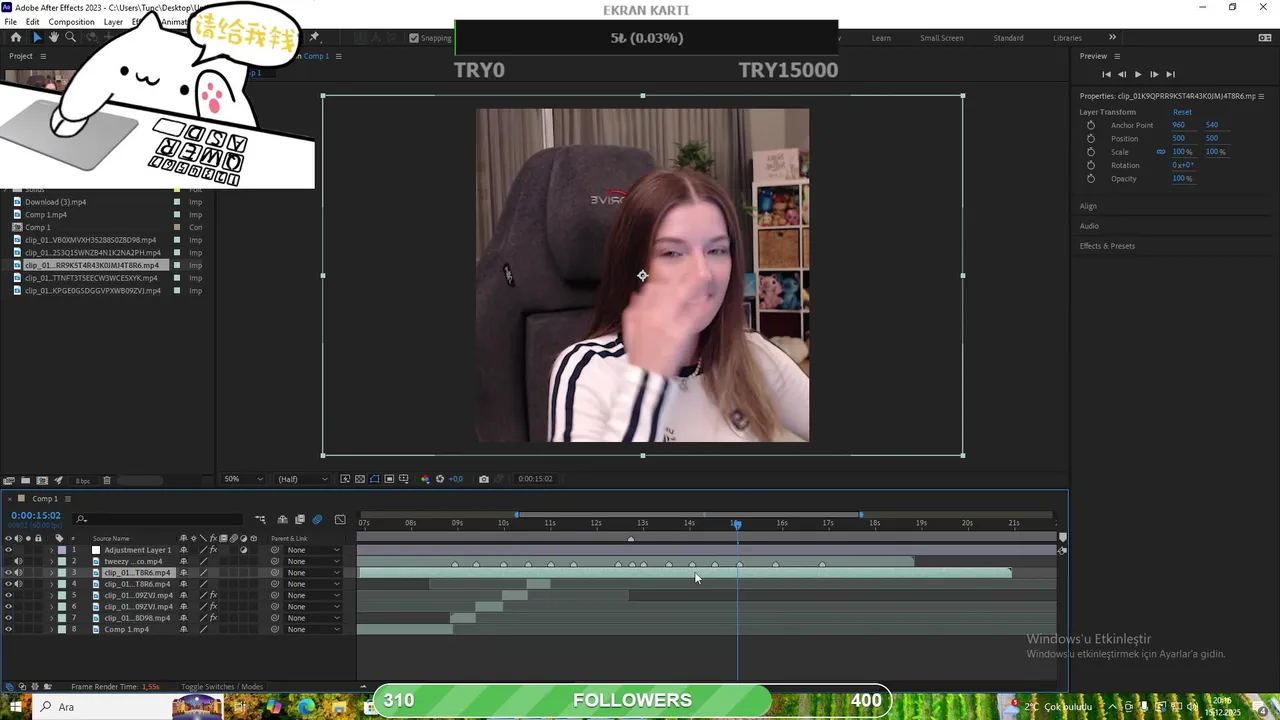
Task: Play the preview
Action: [x=1138, y=74]
